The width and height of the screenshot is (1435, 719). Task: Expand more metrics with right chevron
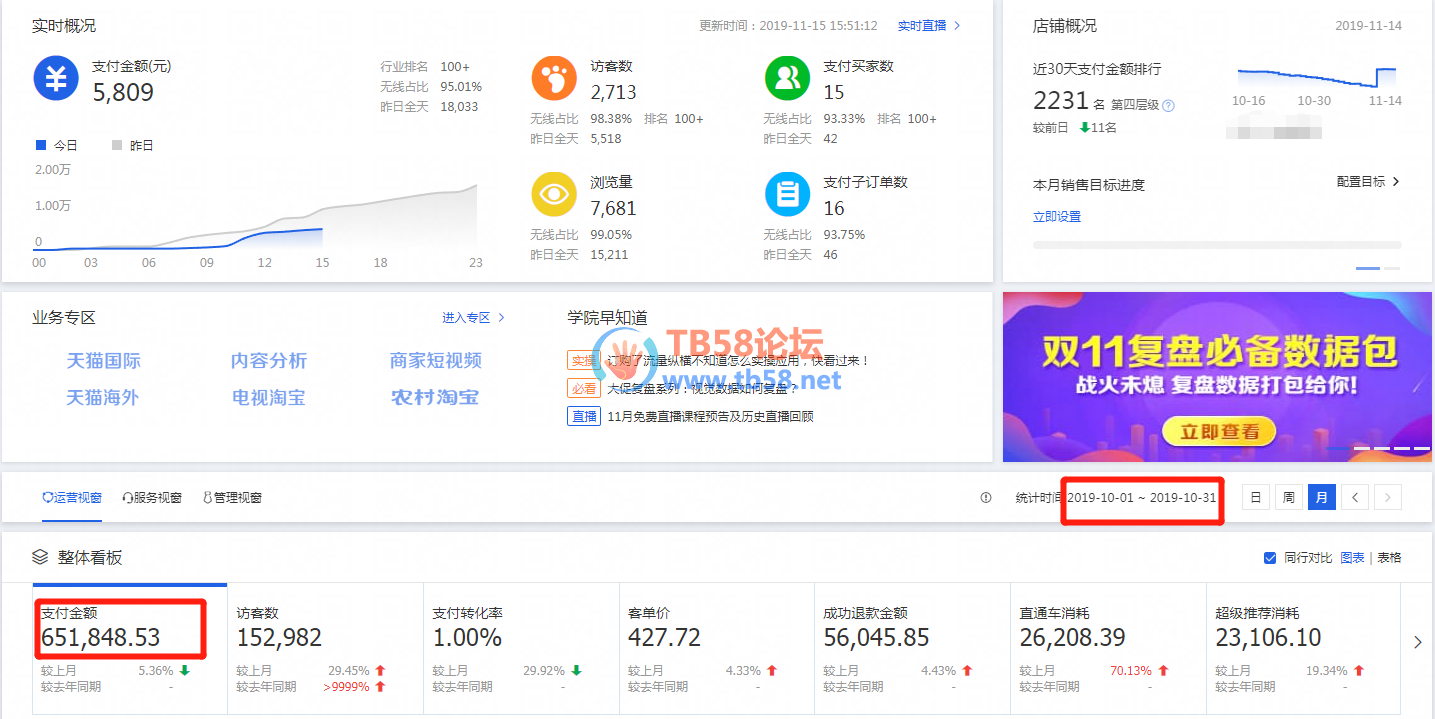click(1418, 643)
